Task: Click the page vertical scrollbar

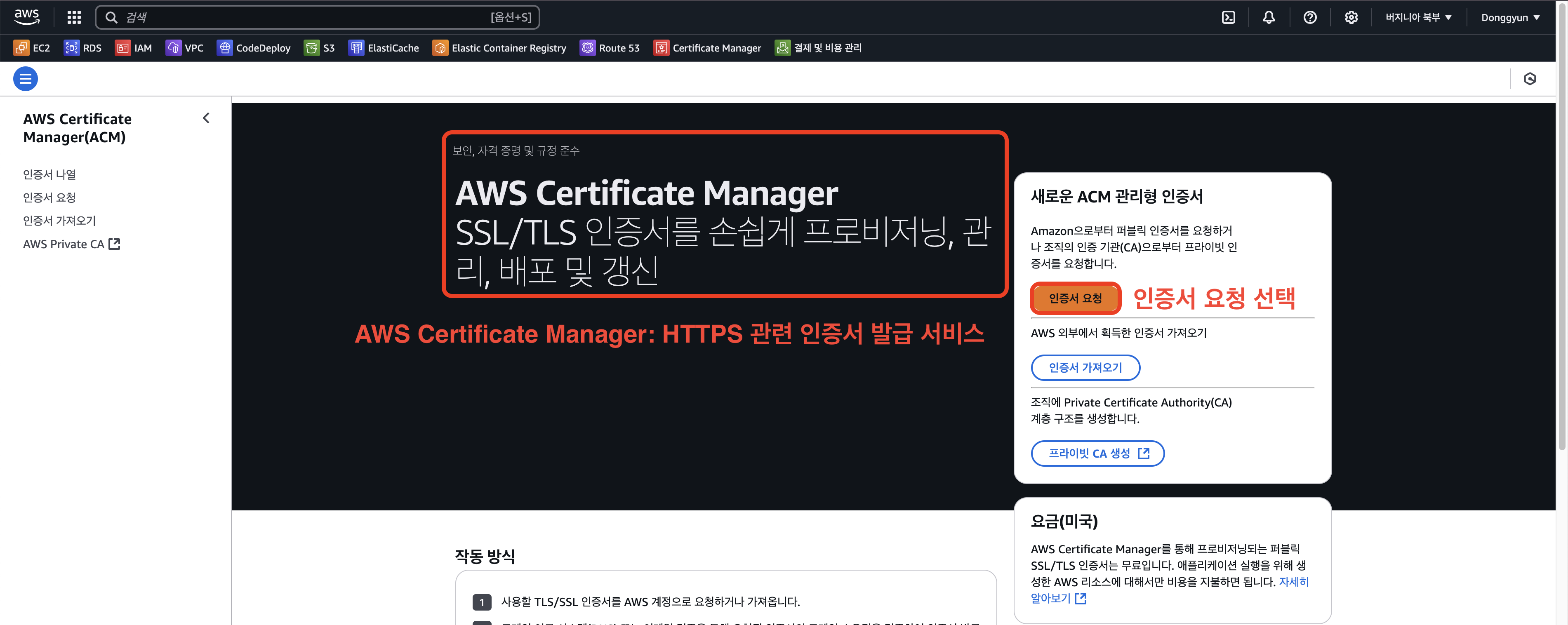Action: pyautogui.click(x=1561, y=243)
